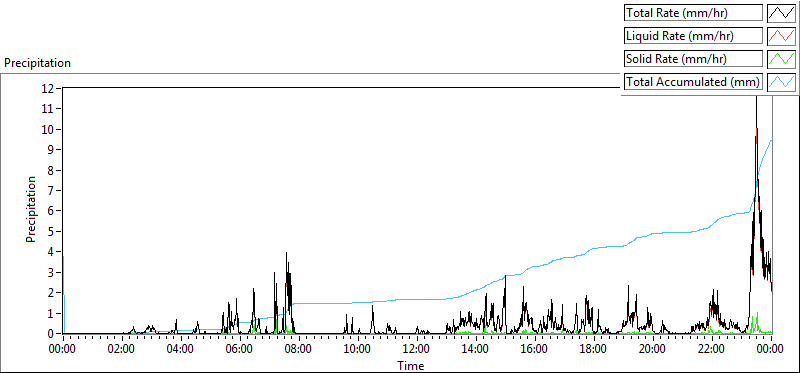This screenshot has width=800, height=373.
Task: Select the Total Accumulated (mm) legend label
Action: (x=693, y=82)
